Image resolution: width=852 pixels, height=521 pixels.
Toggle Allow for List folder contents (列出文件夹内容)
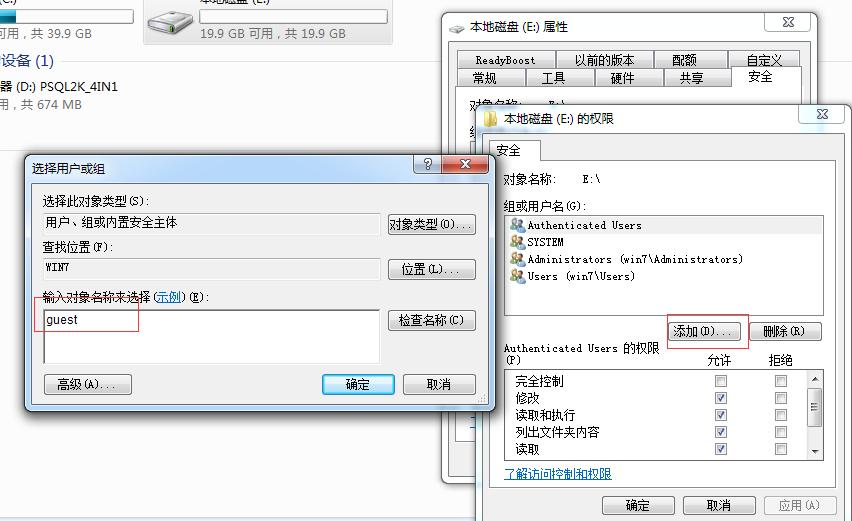tap(721, 432)
